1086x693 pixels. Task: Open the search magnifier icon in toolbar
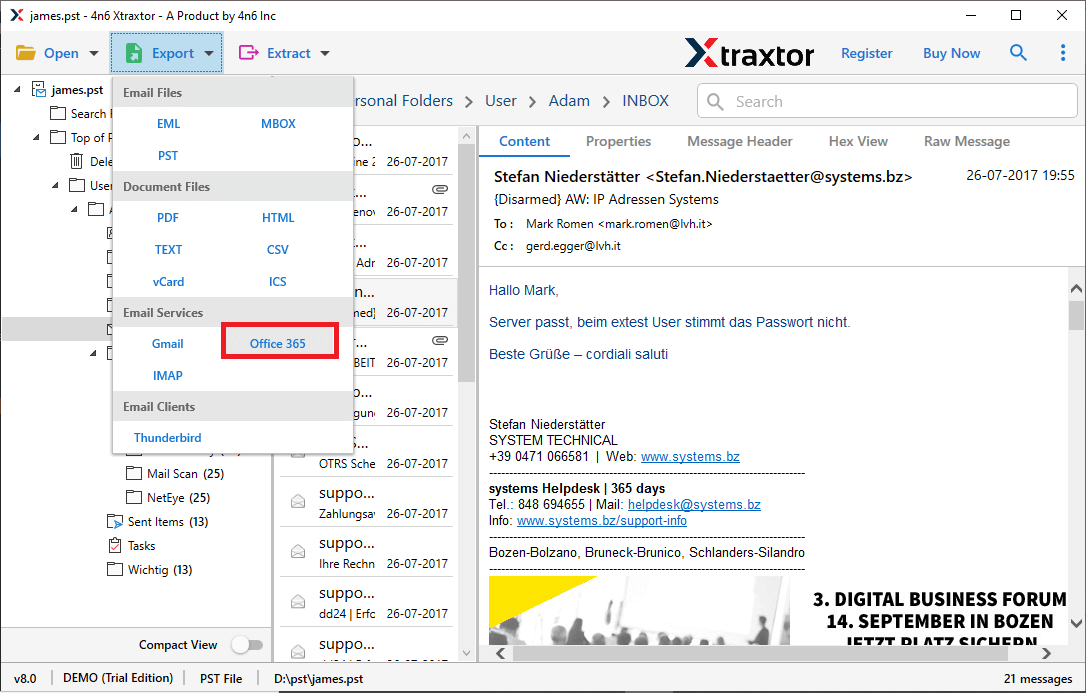click(1017, 53)
